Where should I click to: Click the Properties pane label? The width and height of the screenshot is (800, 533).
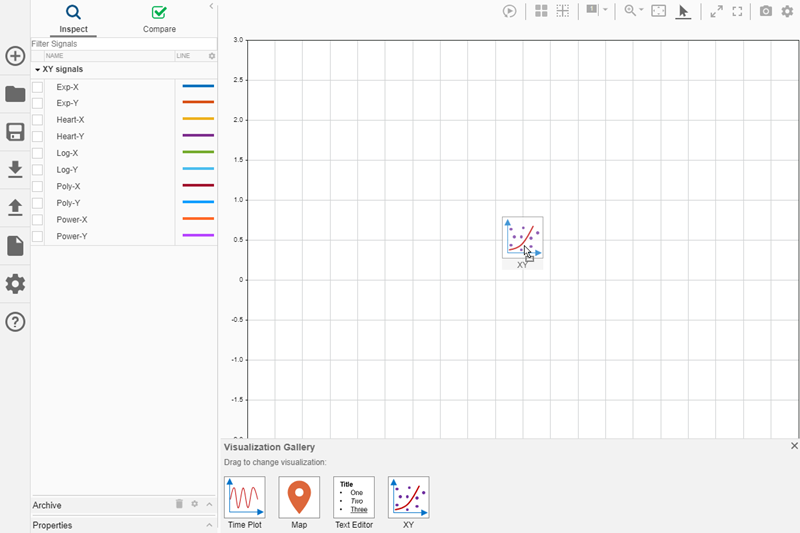pyautogui.click(x=52, y=525)
